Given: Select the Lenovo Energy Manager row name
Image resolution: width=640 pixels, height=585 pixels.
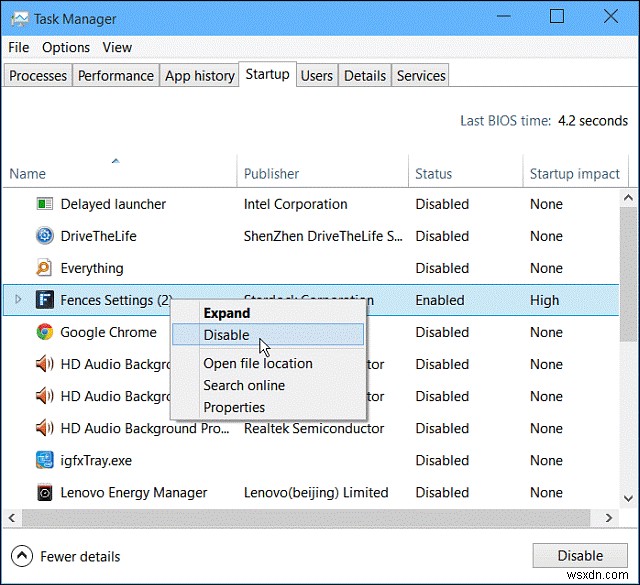Looking at the screenshot, I should (134, 493).
